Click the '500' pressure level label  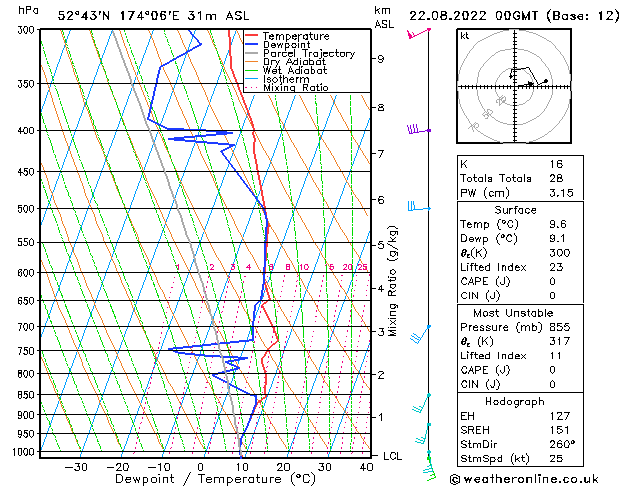pos(28,209)
